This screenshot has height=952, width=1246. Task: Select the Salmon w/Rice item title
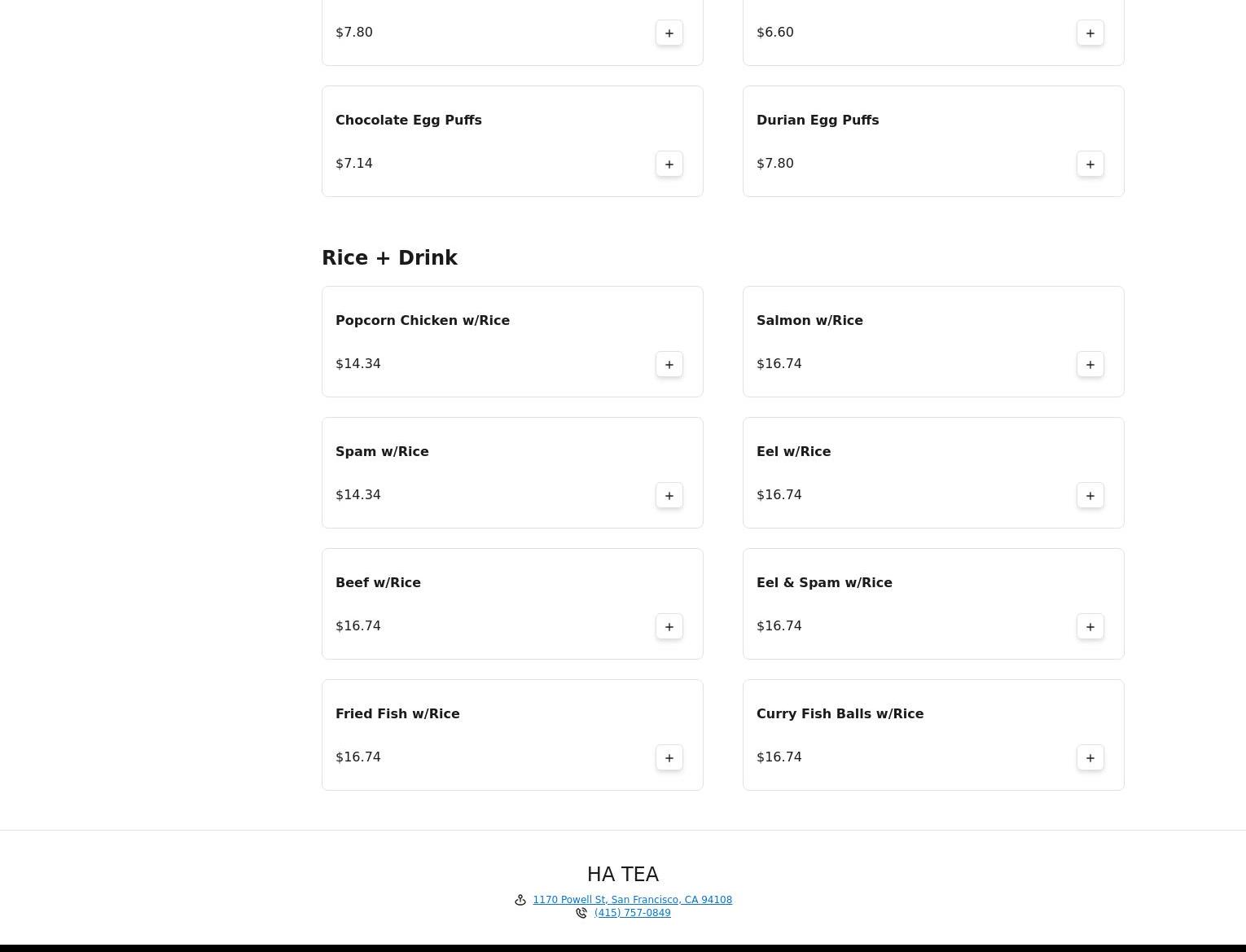(x=809, y=320)
